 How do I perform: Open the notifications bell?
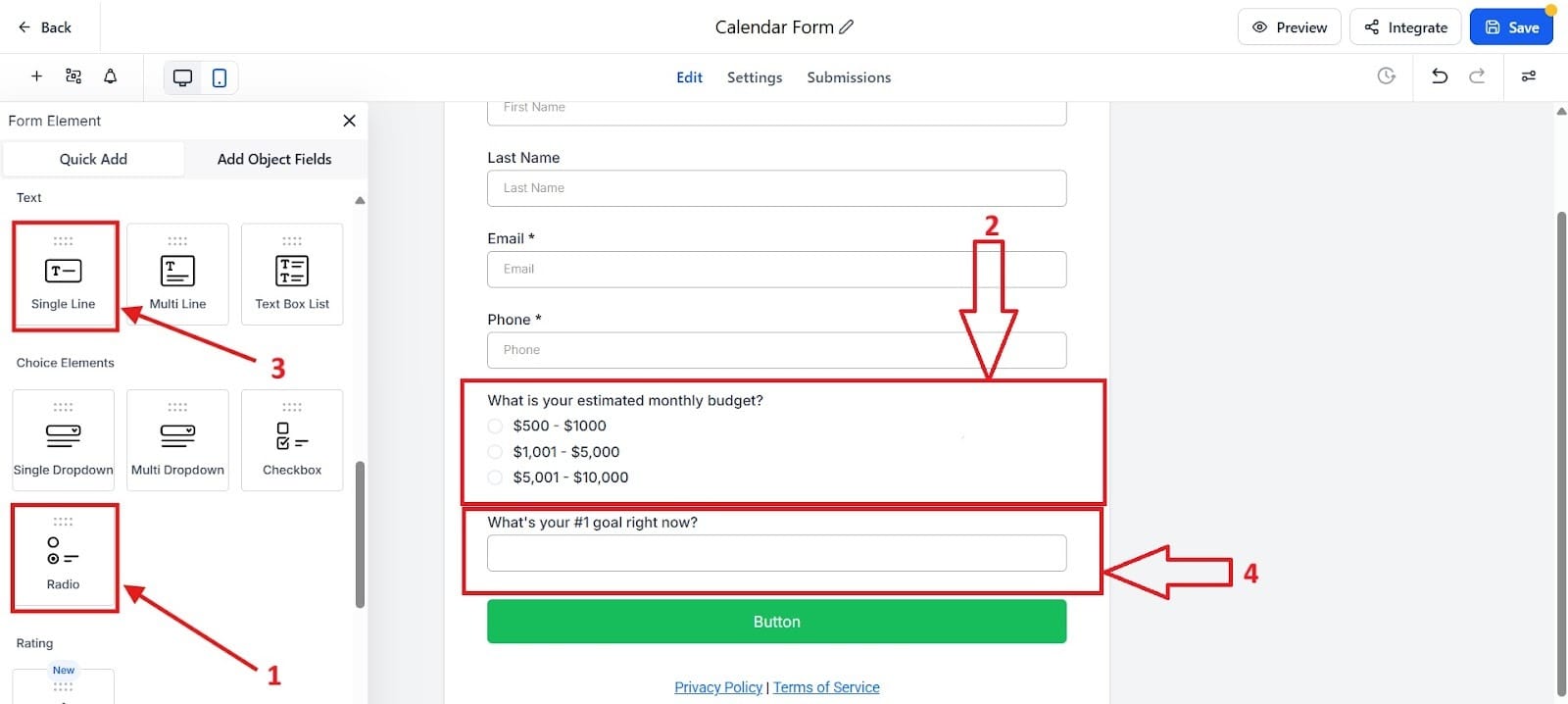coord(110,75)
